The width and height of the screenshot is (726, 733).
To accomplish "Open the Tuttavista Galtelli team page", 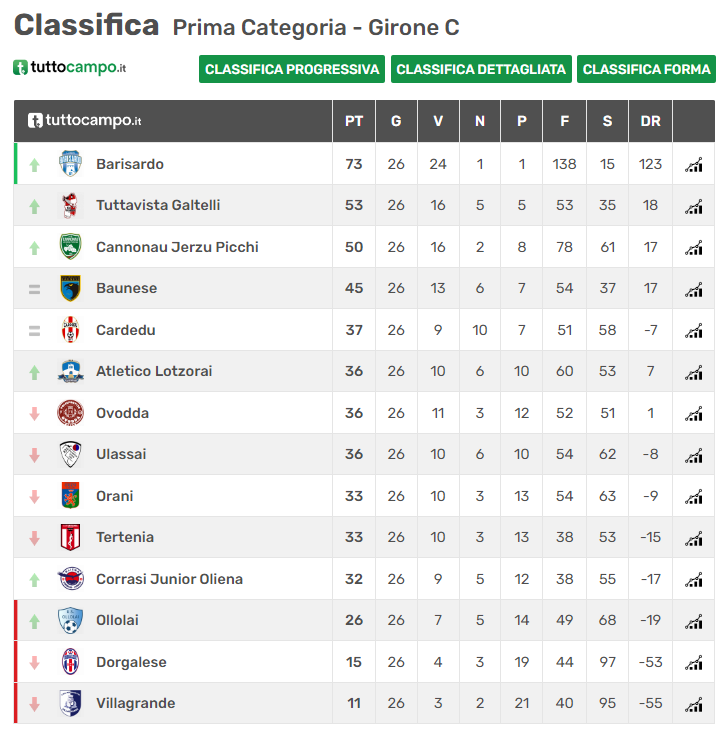I will pyautogui.click(x=158, y=205).
